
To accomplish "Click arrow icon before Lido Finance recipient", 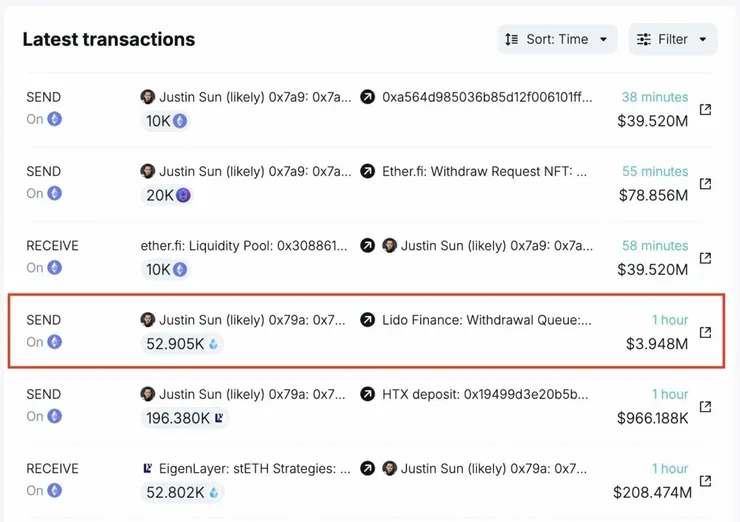I will pyautogui.click(x=367, y=320).
